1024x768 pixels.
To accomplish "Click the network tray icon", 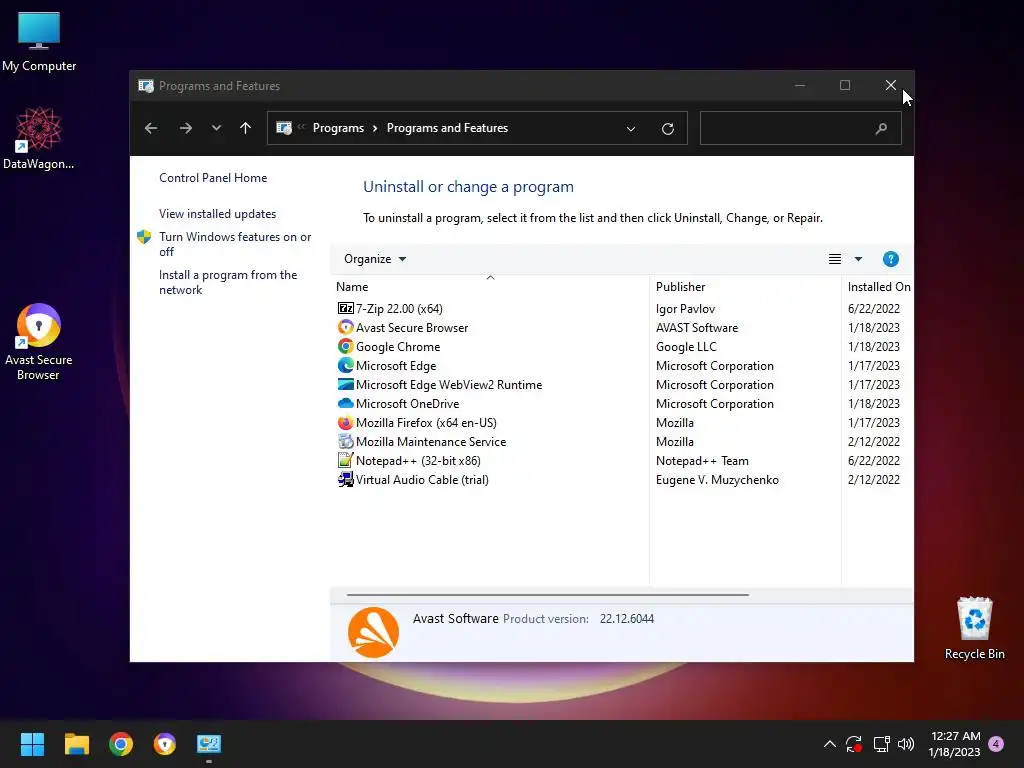I will click(x=881, y=744).
